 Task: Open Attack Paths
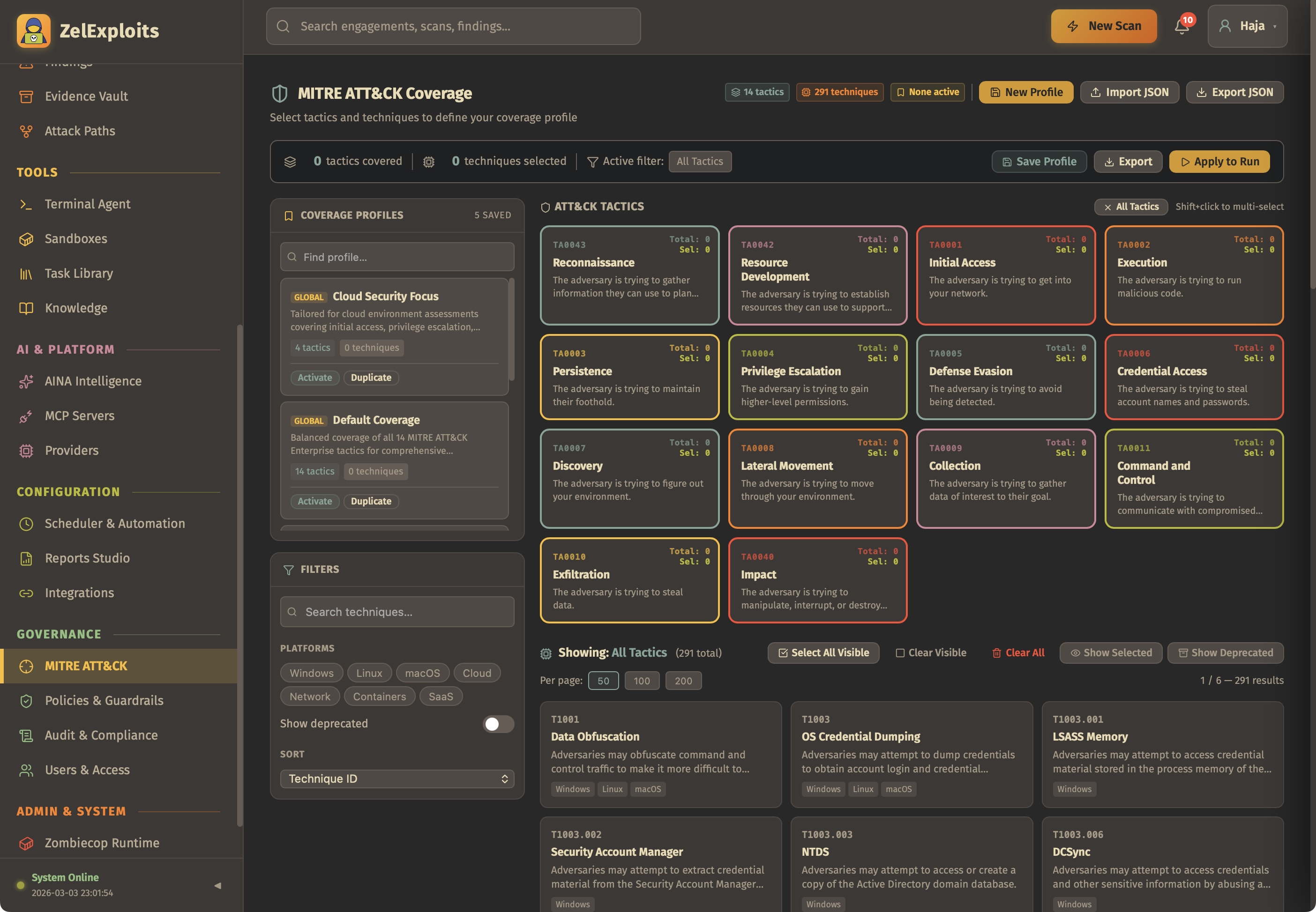[x=80, y=131]
